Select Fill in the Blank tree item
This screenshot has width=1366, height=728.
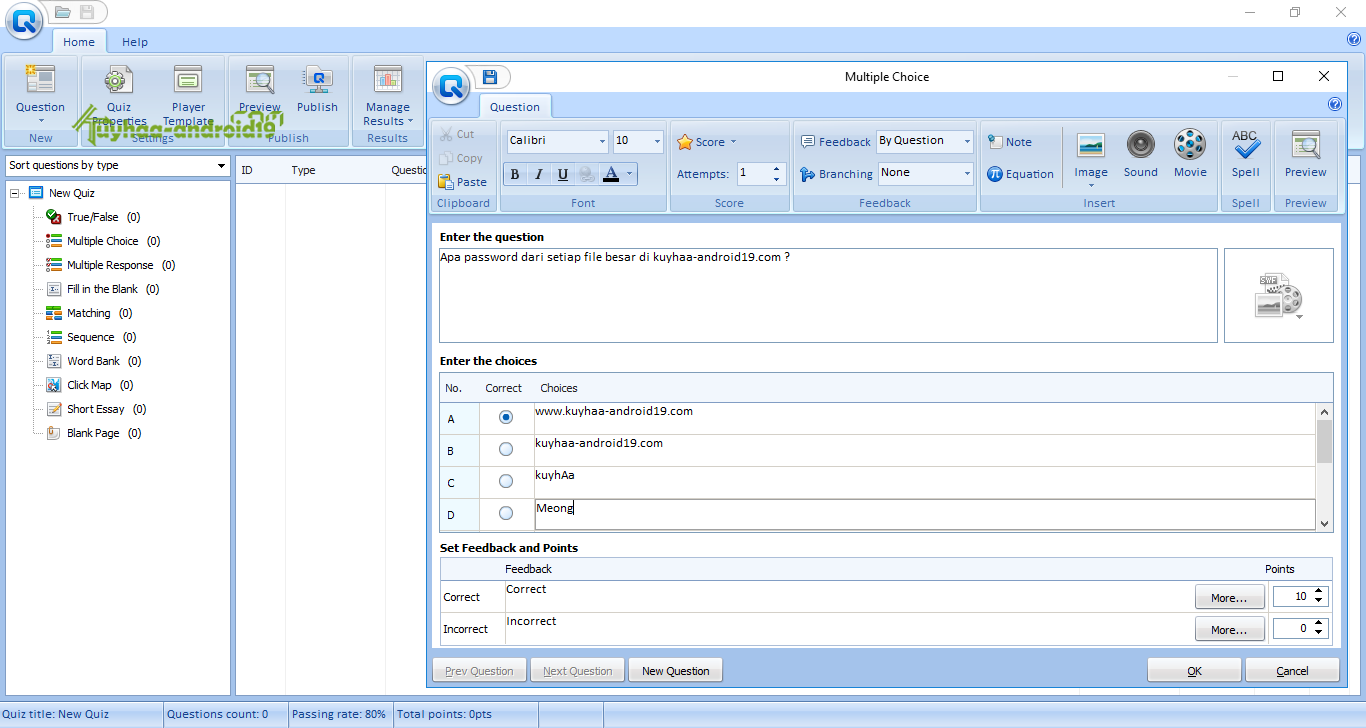(x=102, y=289)
